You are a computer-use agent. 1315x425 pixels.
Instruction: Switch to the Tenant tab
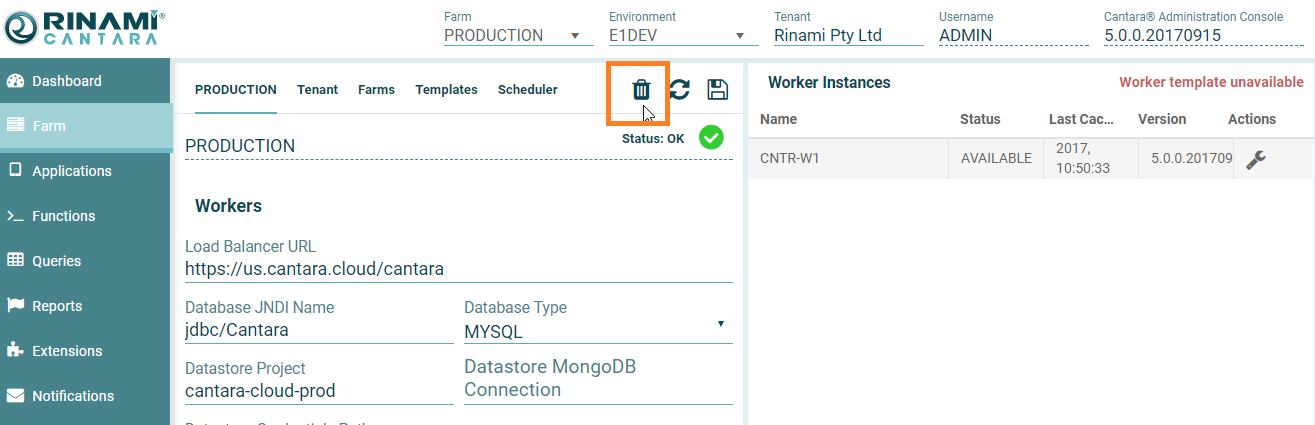(317, 90)
